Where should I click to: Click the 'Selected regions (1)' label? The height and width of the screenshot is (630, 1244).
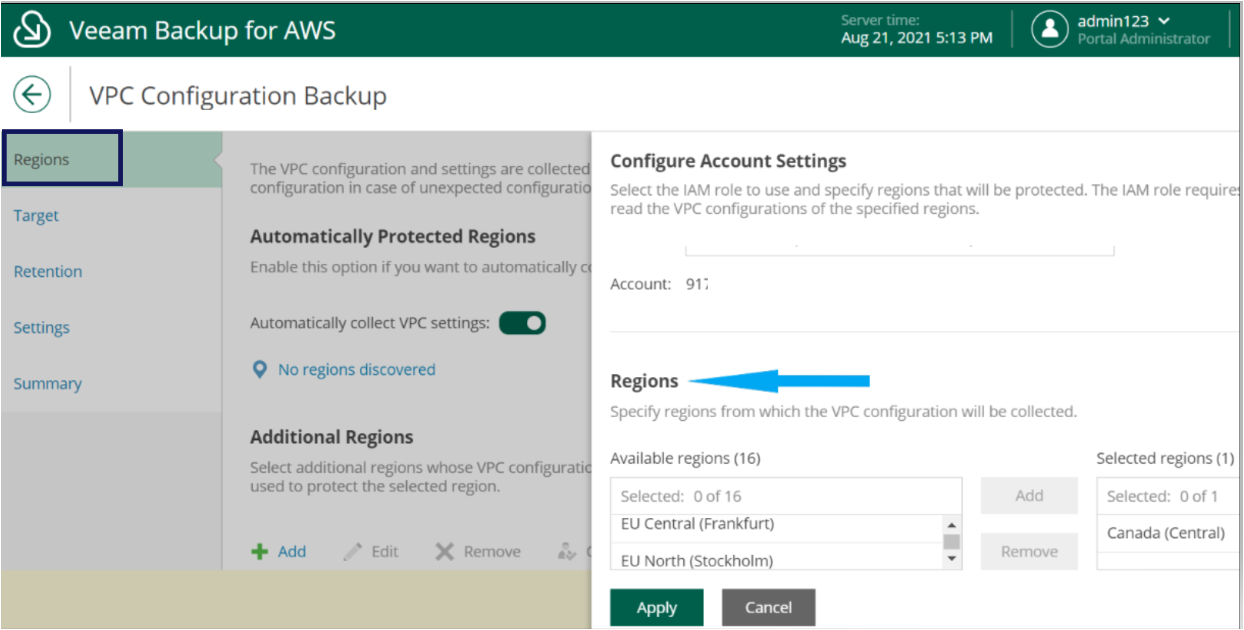click(x=1165, y=458)
